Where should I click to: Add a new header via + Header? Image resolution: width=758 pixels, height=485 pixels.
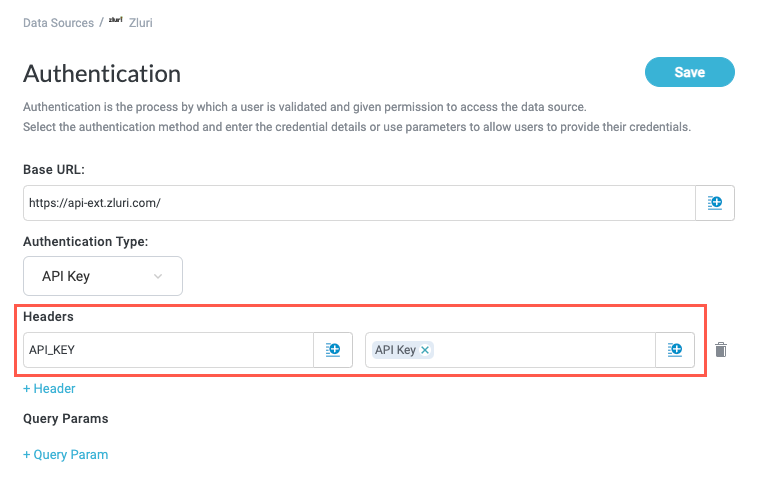49,388
